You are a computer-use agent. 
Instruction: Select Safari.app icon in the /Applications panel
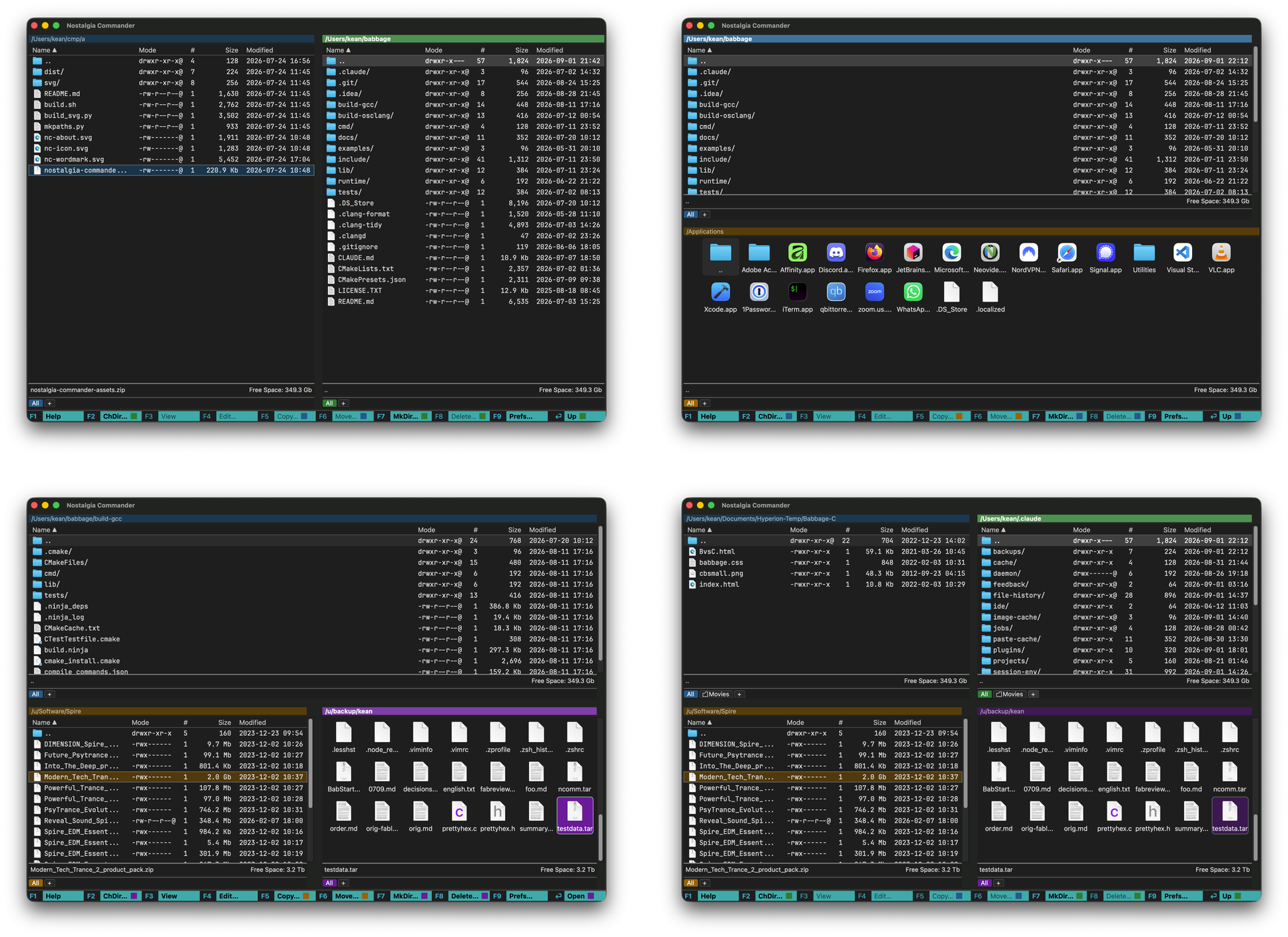(x=1067, y=253)
